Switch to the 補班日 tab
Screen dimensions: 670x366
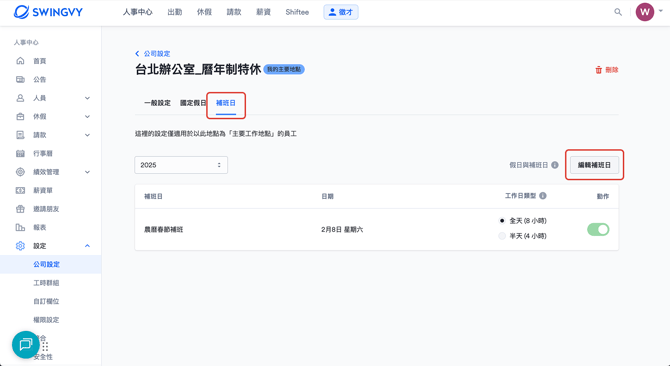coord(226,103)
